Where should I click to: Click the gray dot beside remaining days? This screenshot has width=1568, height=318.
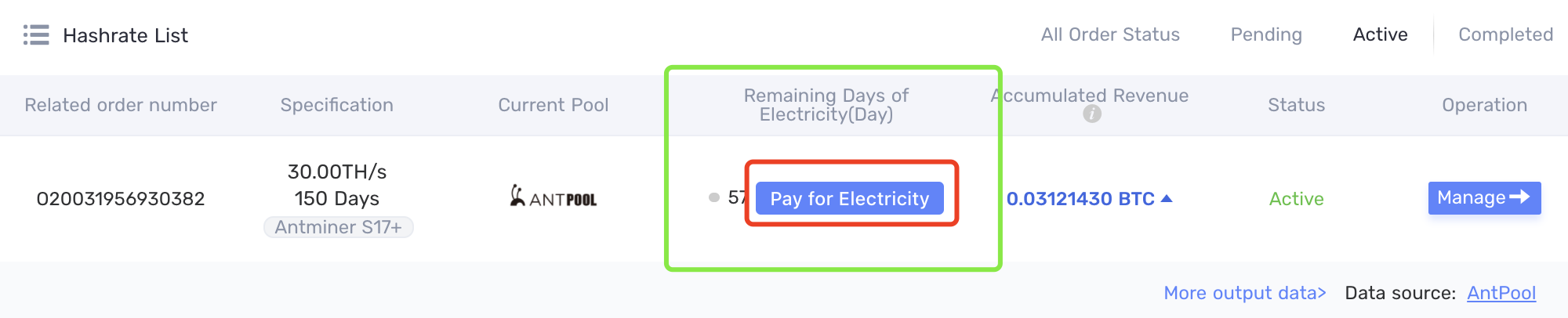click(713, 197)
